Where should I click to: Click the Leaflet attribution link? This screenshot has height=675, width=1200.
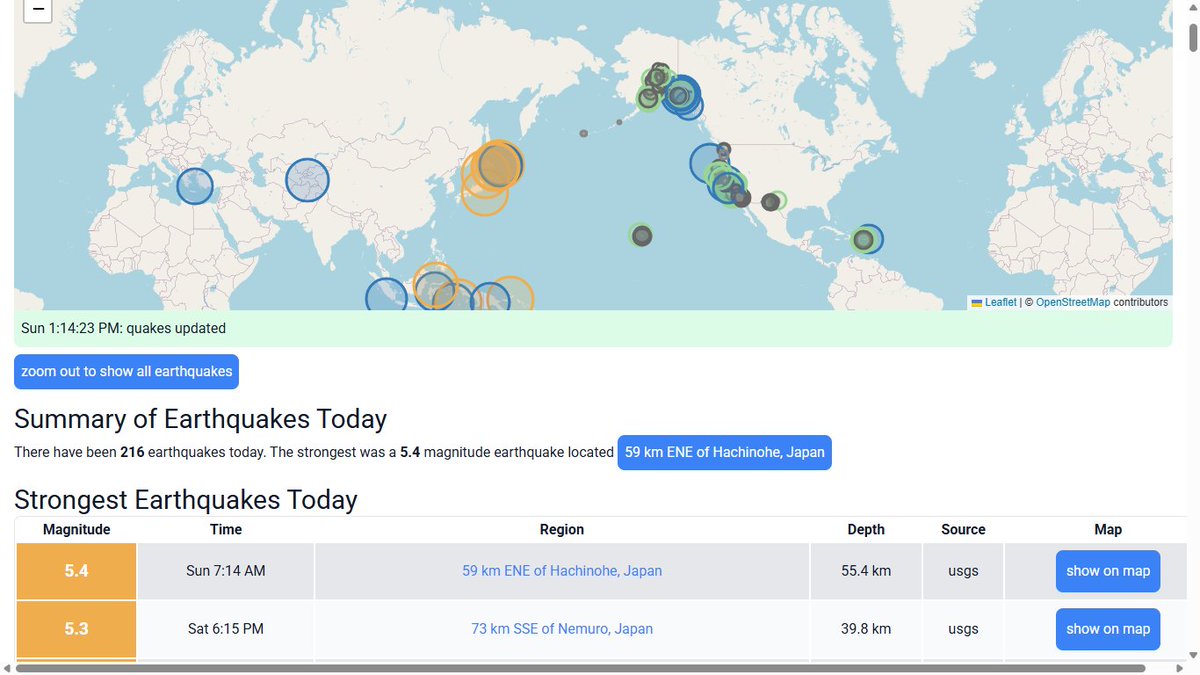point(1000,302)
